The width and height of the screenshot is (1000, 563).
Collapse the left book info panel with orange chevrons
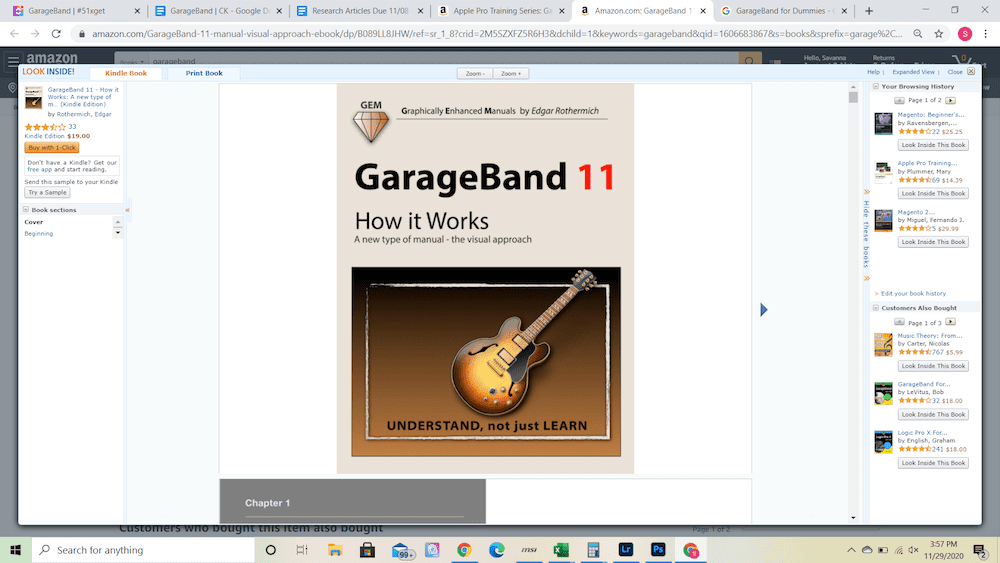pos(128,210)
